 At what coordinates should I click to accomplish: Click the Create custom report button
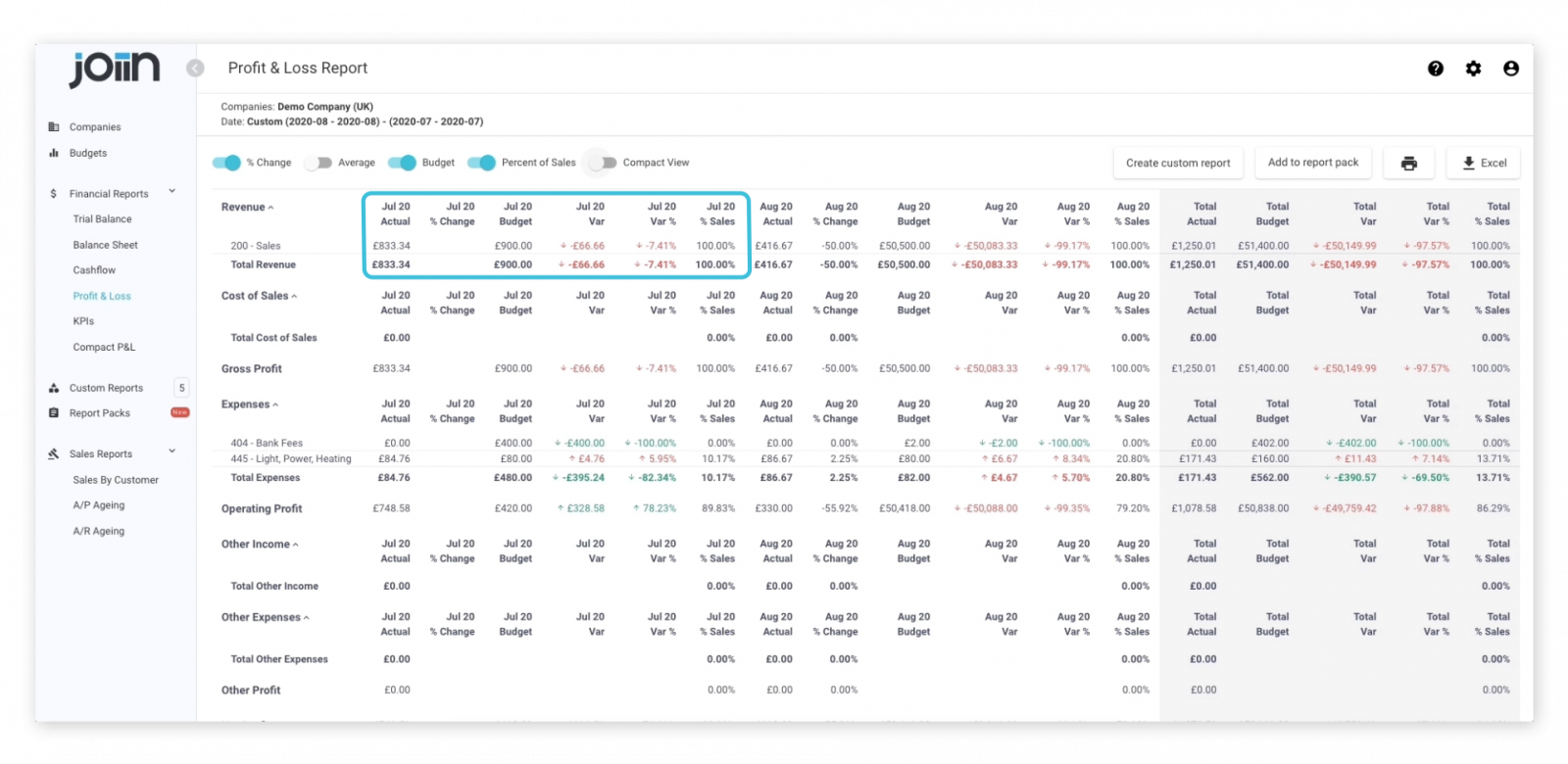[x=1178, y=164]
